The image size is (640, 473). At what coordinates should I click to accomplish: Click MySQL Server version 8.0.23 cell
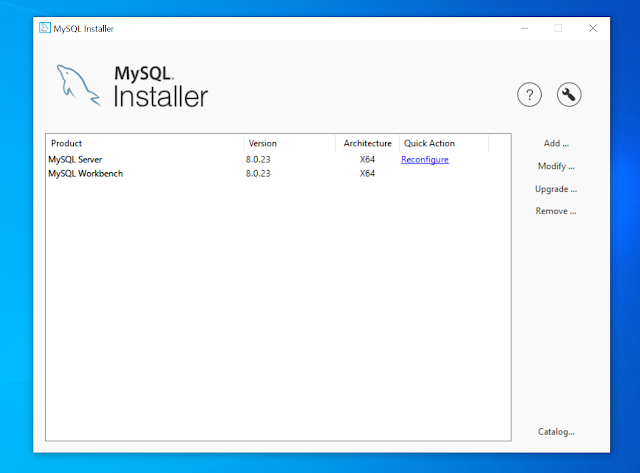click(x=258, y=160)
